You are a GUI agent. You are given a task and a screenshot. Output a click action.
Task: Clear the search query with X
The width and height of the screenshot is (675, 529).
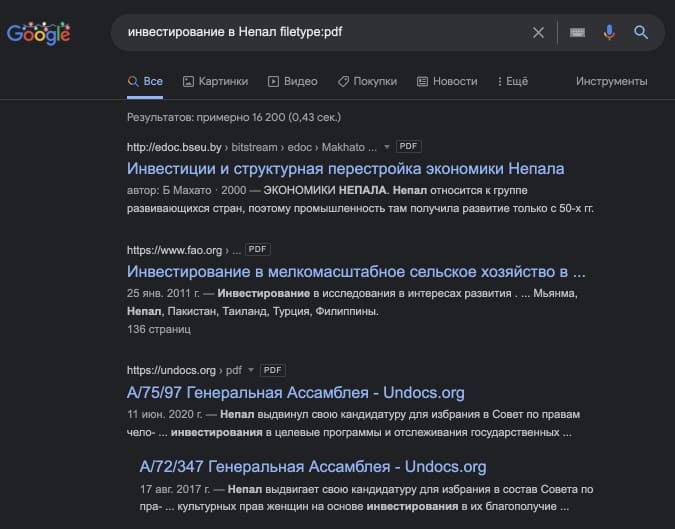[538, 33]
